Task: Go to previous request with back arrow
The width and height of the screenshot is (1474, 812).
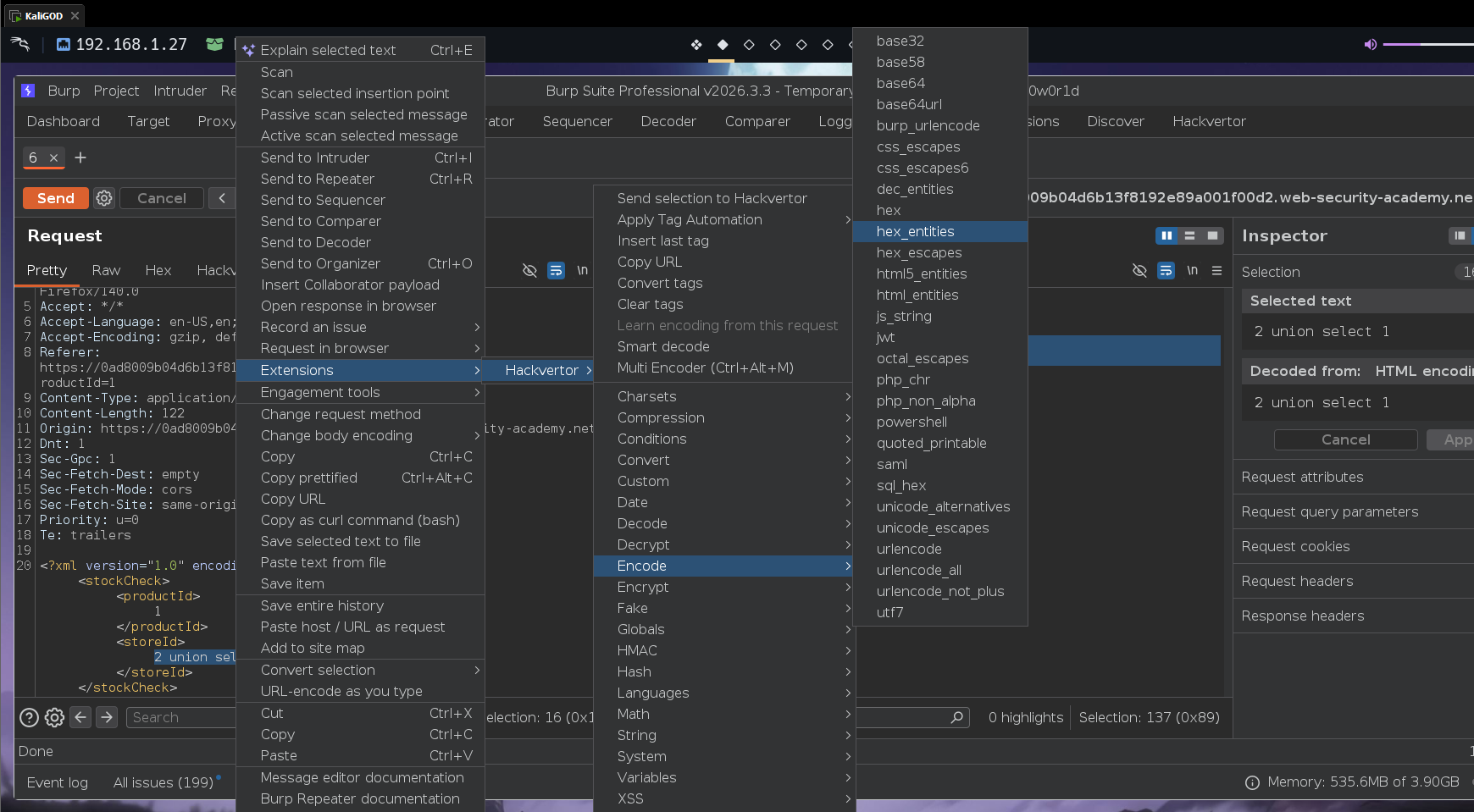Action: [222, 198]
